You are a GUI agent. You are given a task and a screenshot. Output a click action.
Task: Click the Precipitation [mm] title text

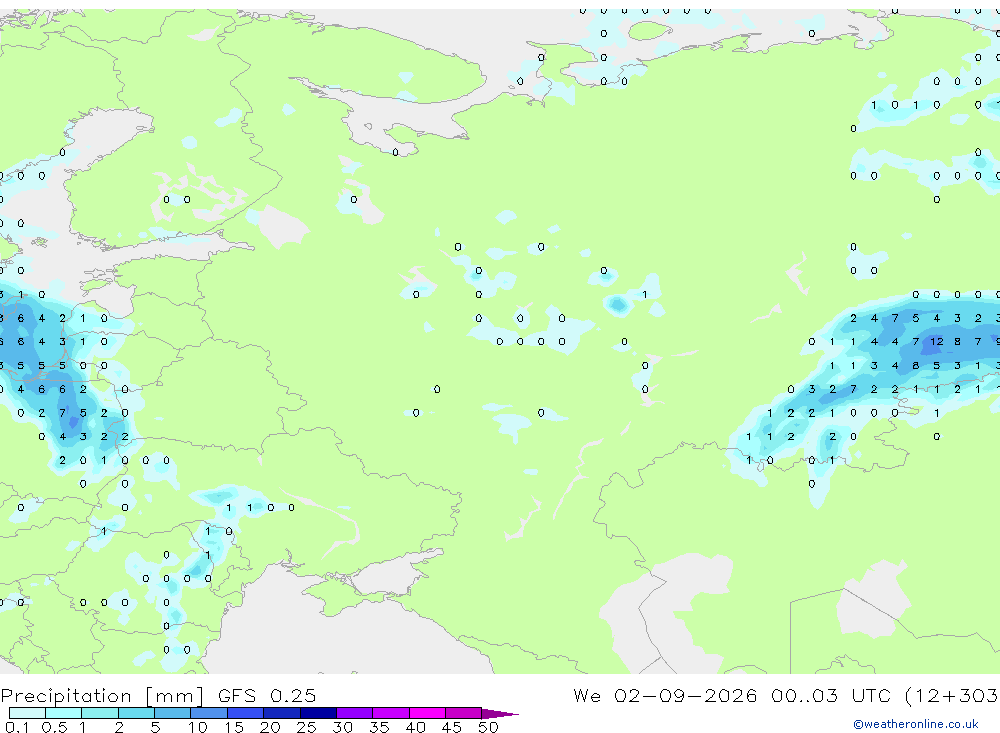tap(102, 695)
